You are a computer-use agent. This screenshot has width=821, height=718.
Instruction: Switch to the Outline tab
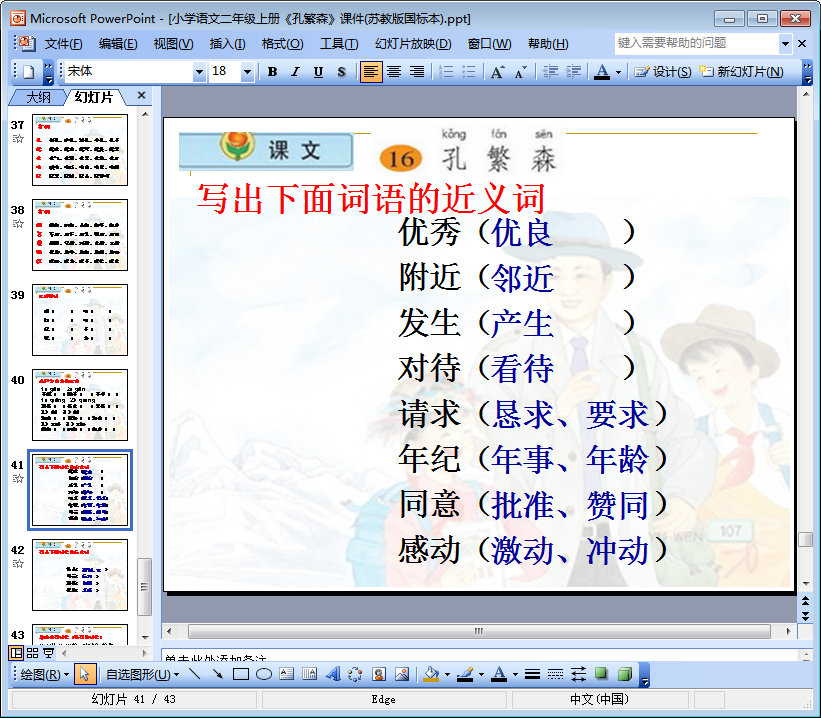pyautogui.click(x=38, y=97)
